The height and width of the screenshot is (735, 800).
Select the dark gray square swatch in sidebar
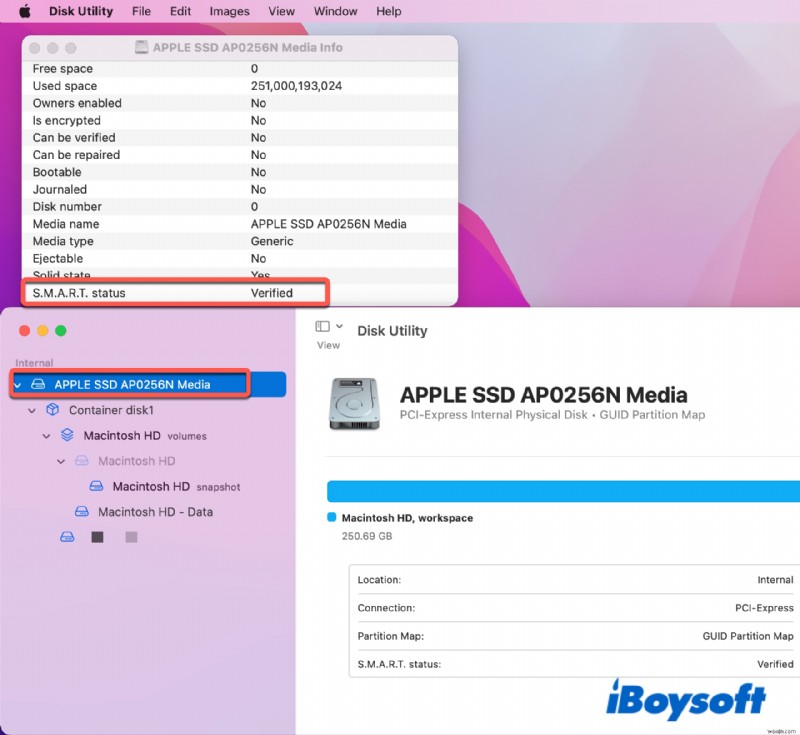(x=97, y=537)
